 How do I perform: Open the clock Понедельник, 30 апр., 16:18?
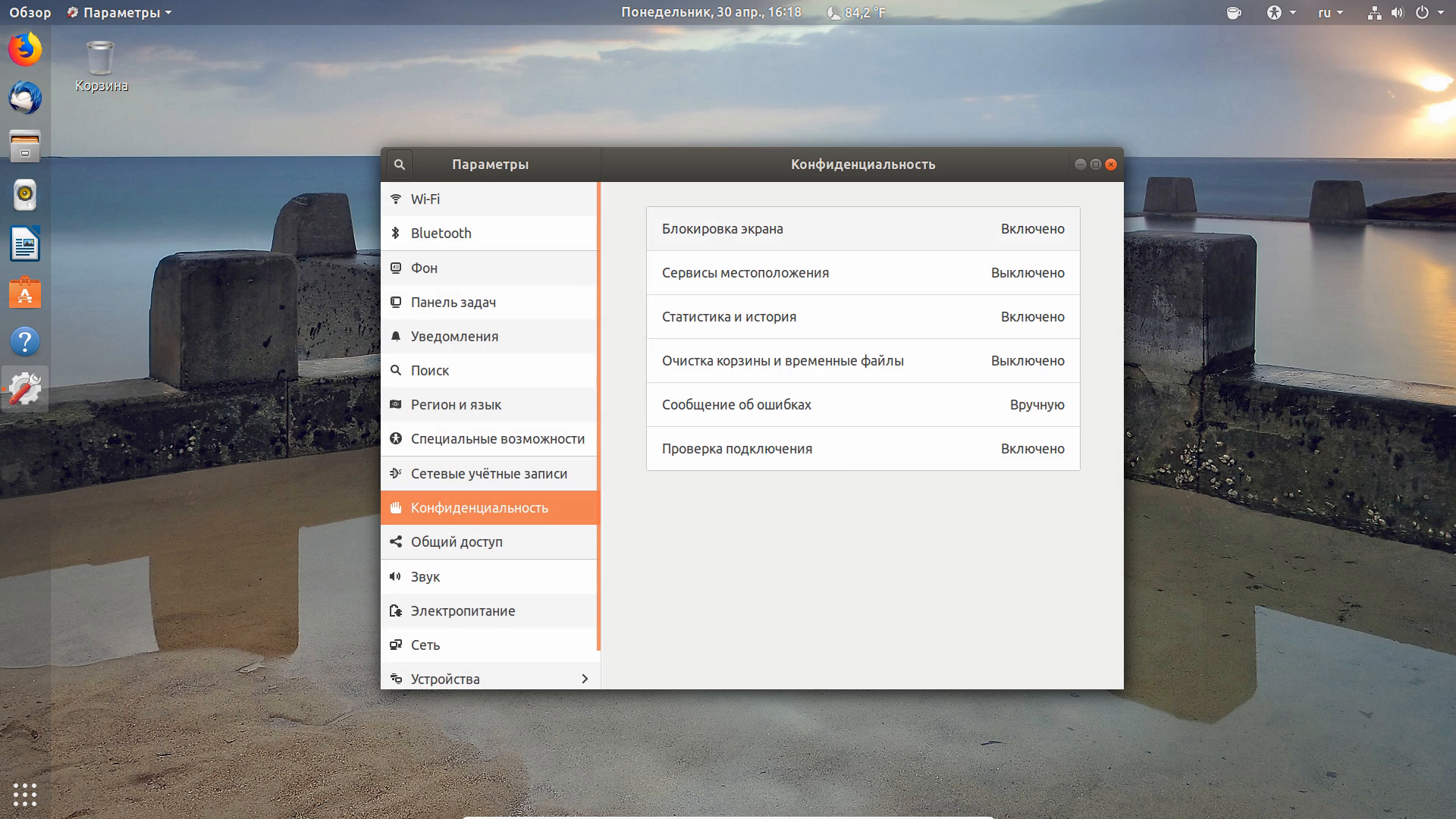[711, 13]
